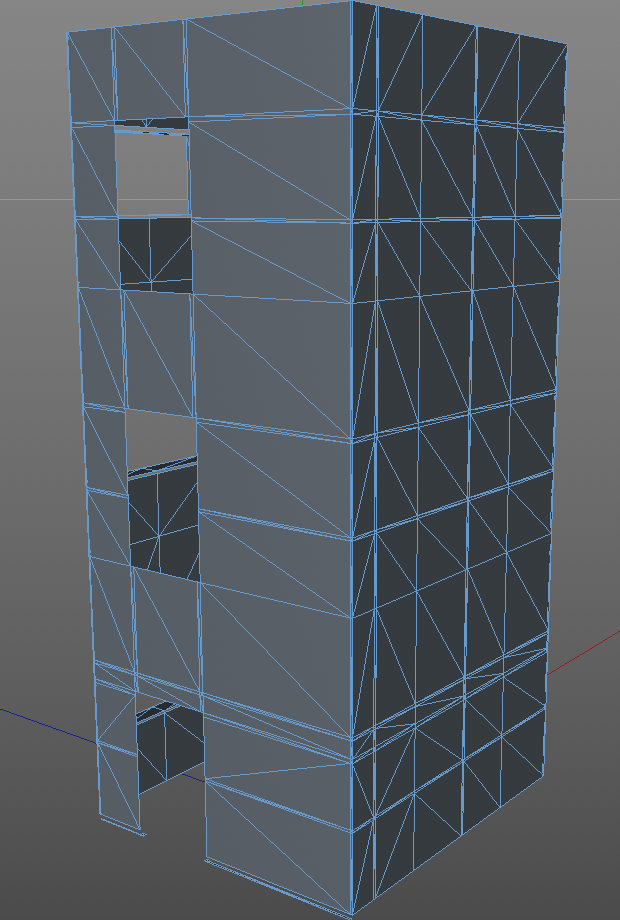Click the green Y-axis tip above the roof
Viewport: 620px width, 920px height.
click(302, 2)
